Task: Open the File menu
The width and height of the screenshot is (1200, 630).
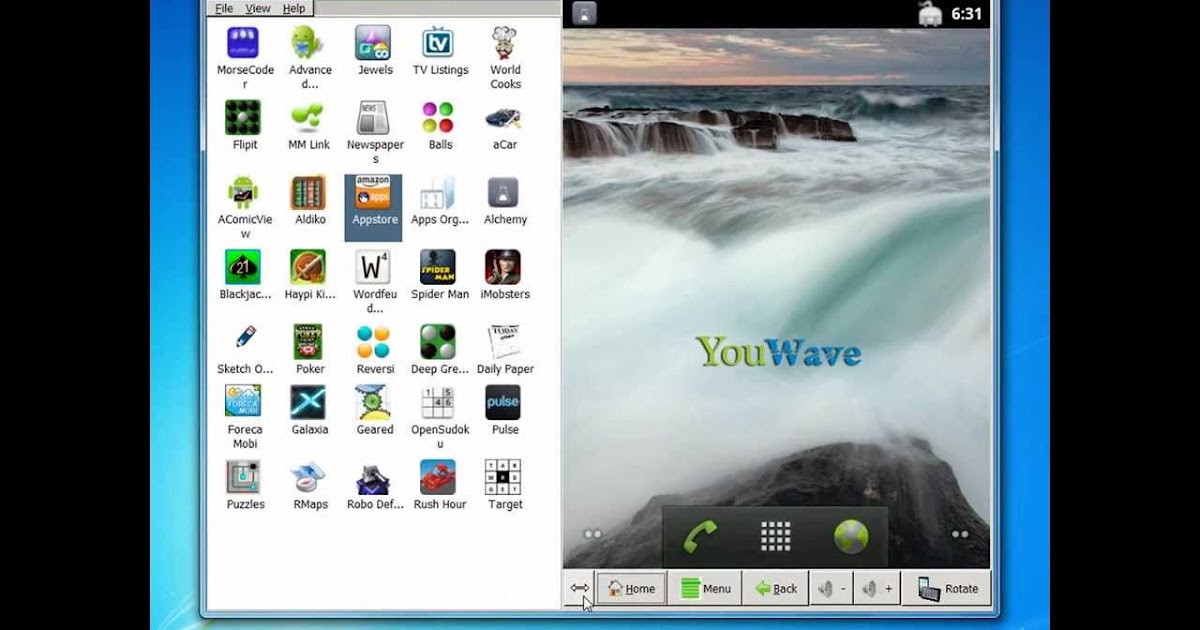Action: 224,8
